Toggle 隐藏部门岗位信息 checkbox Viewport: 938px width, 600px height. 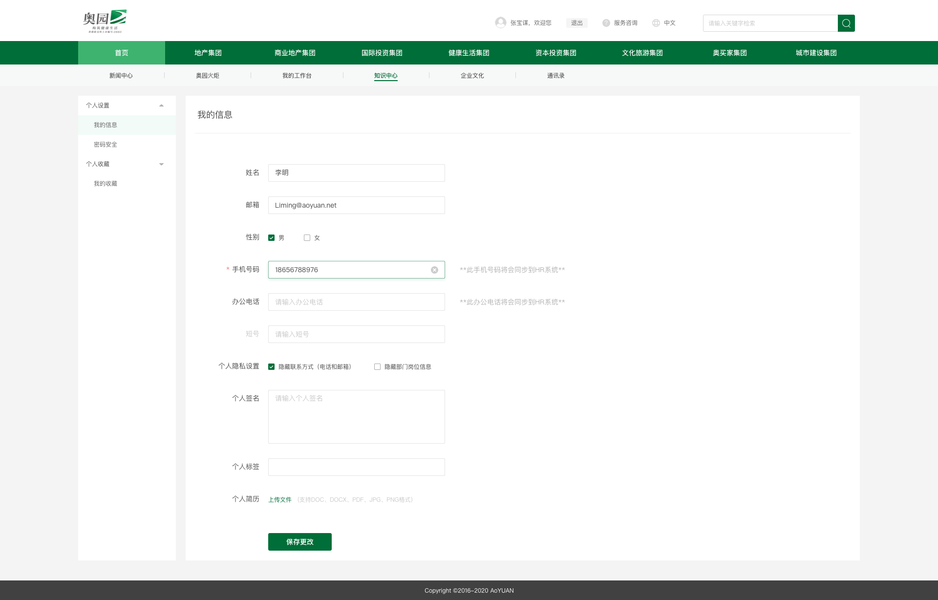[377, 367]
